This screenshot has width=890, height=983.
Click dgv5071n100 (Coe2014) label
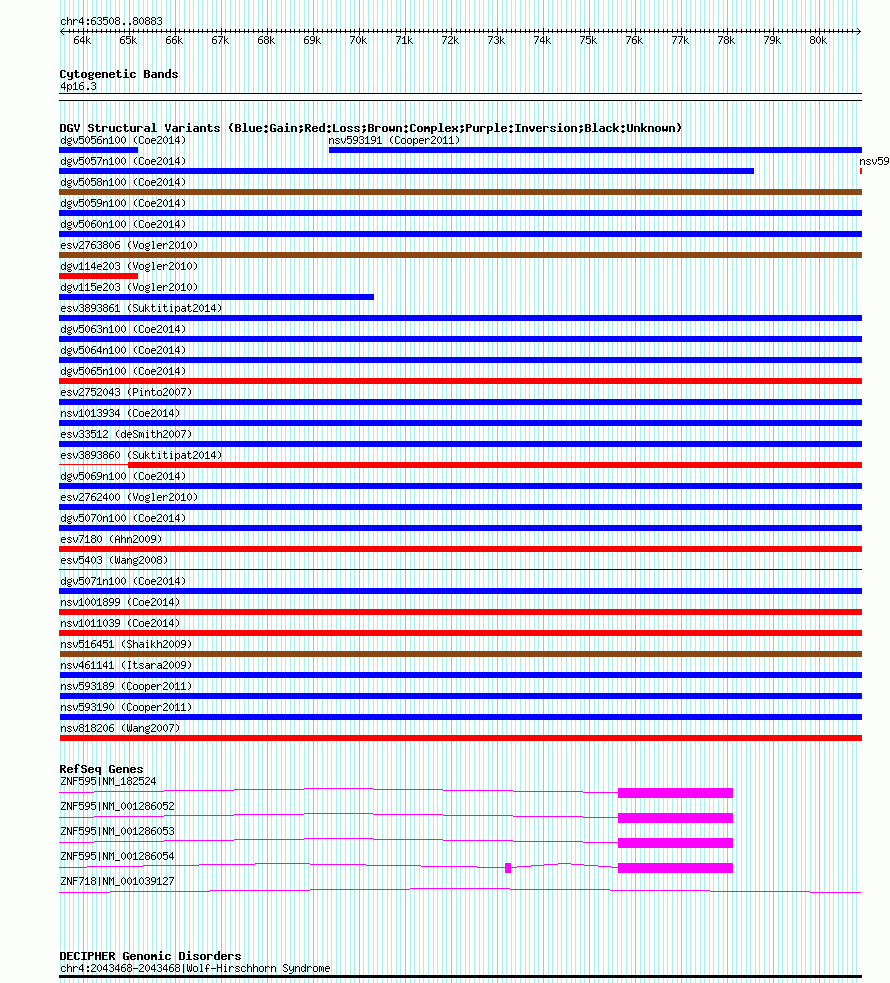123,581
